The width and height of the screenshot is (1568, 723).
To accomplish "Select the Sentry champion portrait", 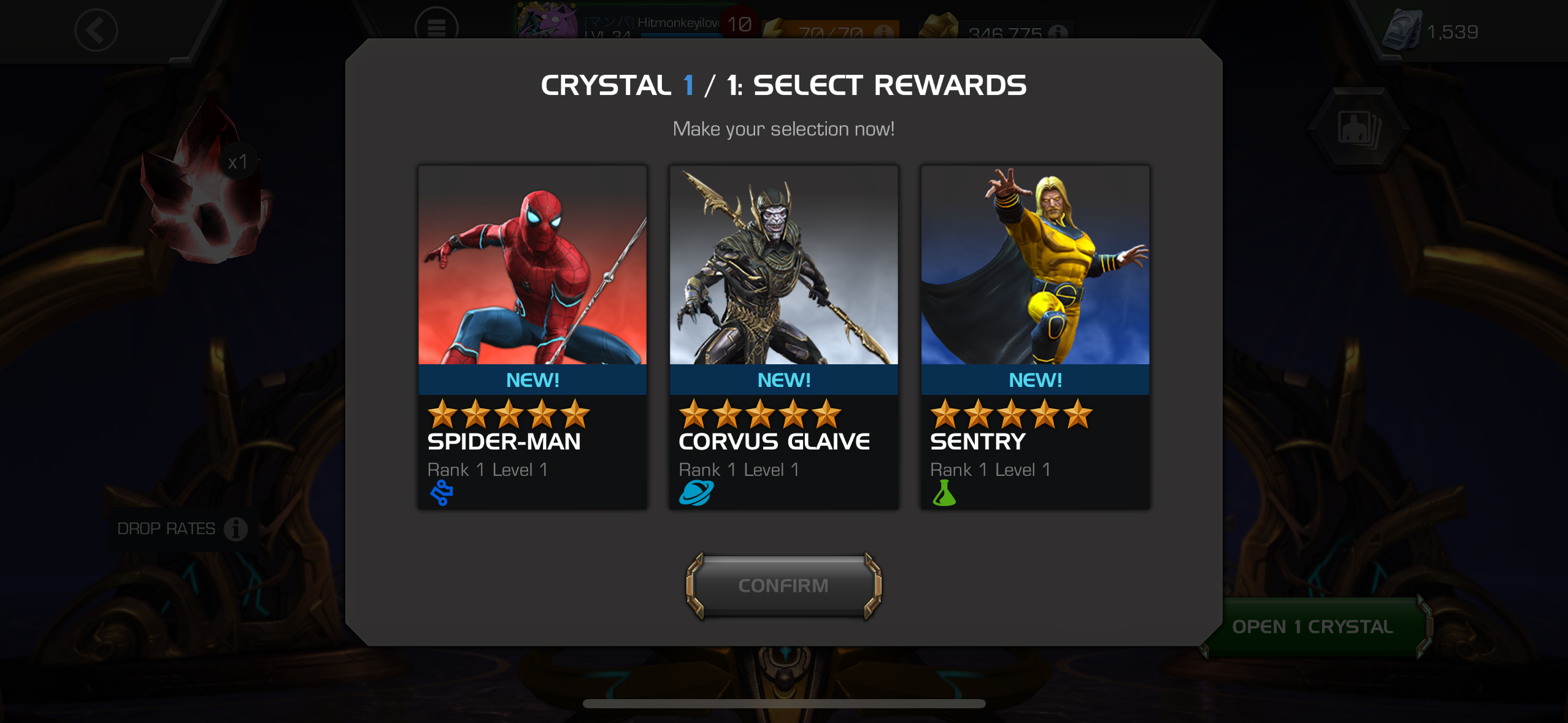I will point(1036,265).
